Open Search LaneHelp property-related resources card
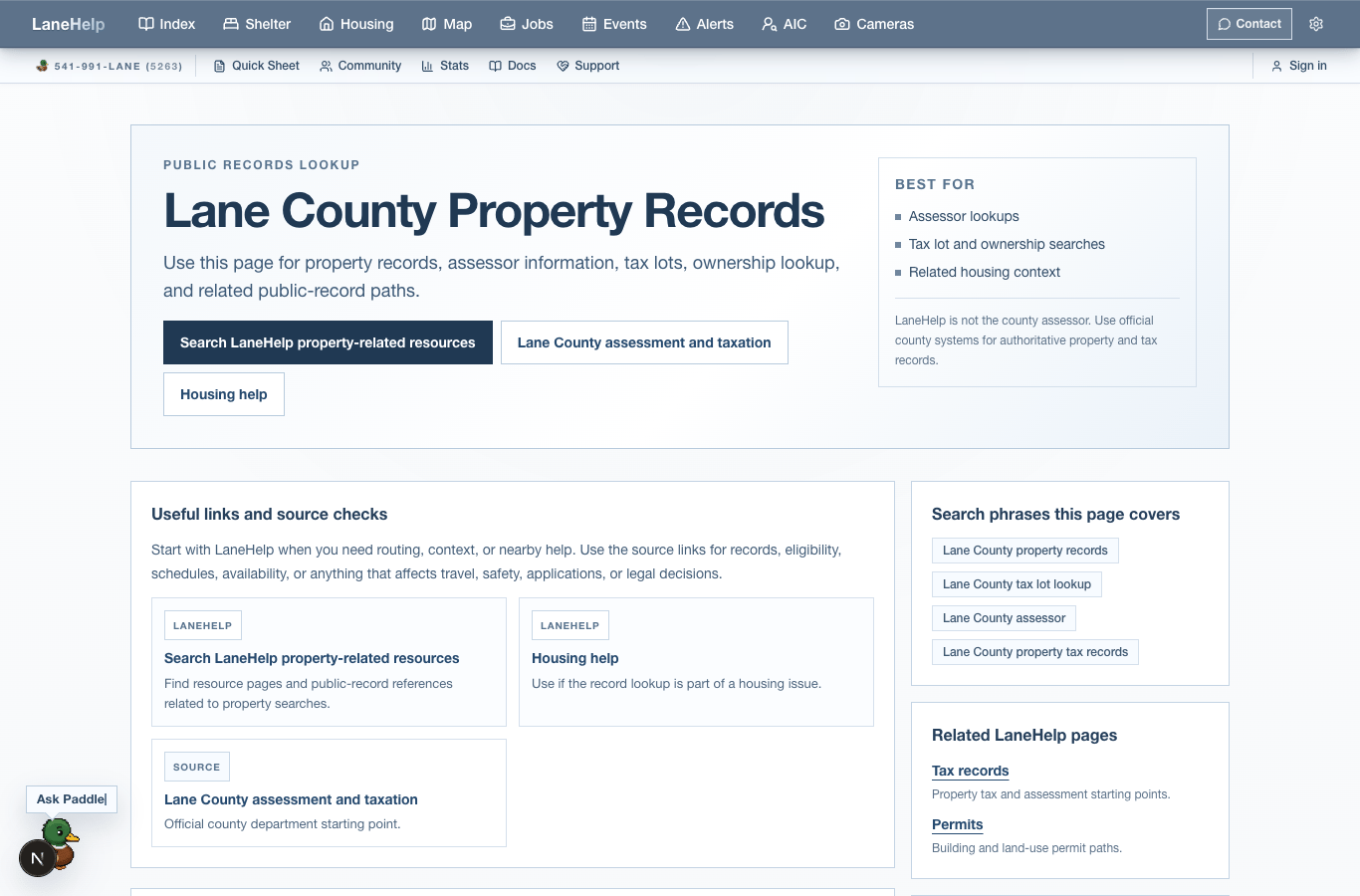1360x896 pixels. click(x=329, y=662)
